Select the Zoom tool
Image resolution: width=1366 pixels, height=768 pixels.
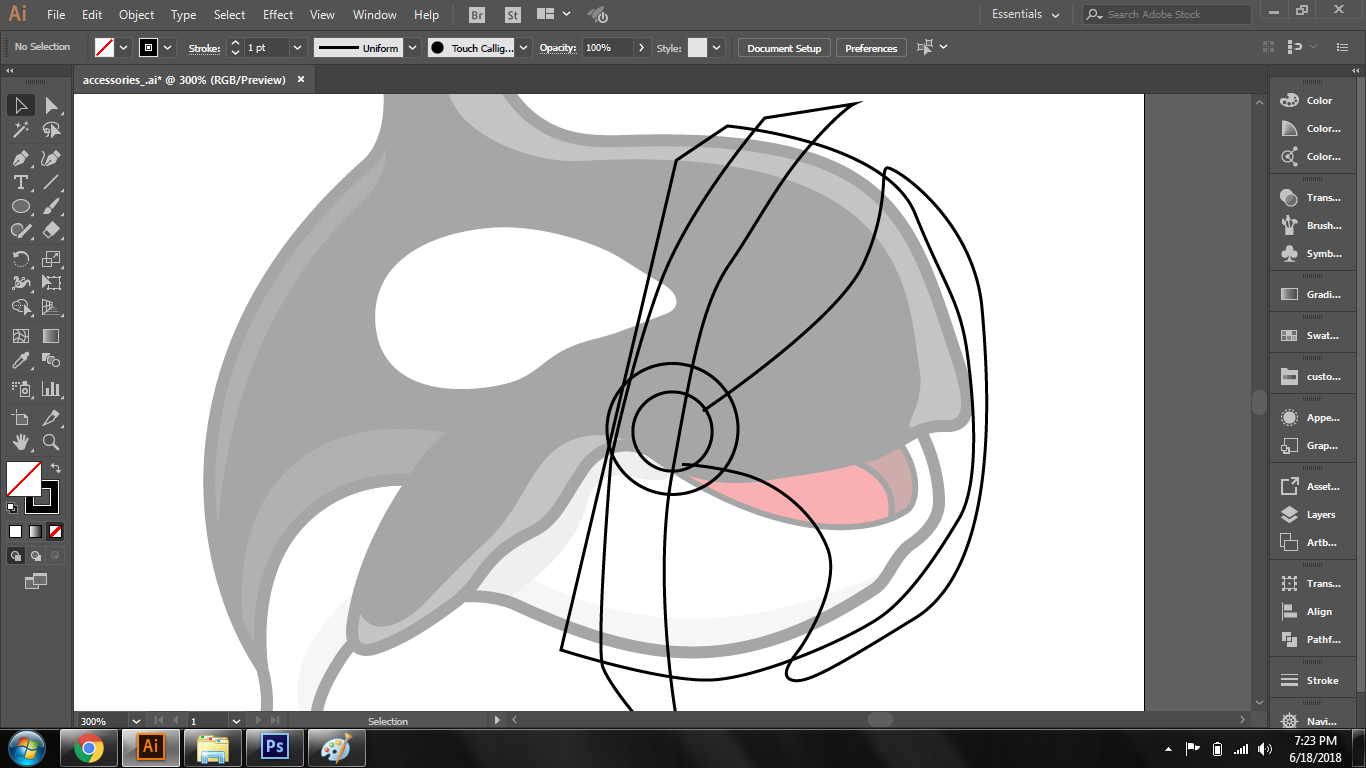tap(51, 442)
